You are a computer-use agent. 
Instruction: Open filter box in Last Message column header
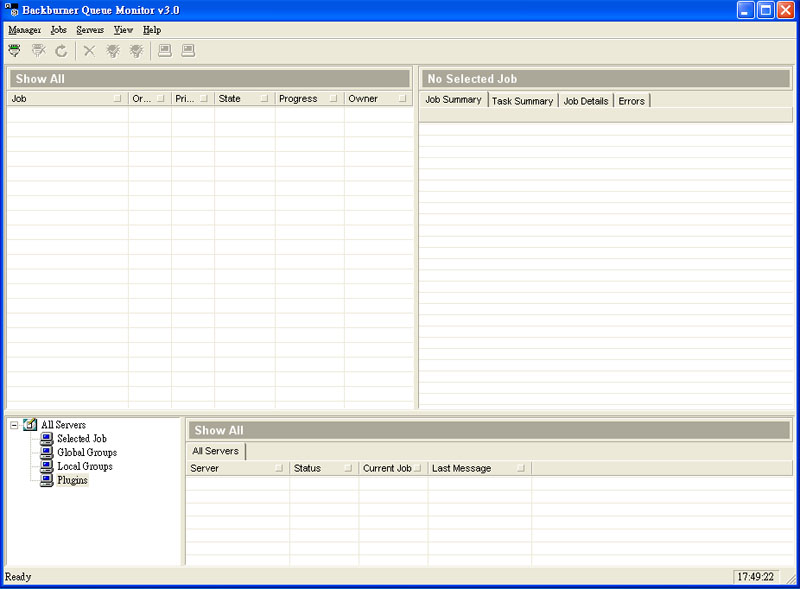pos(520,468)
